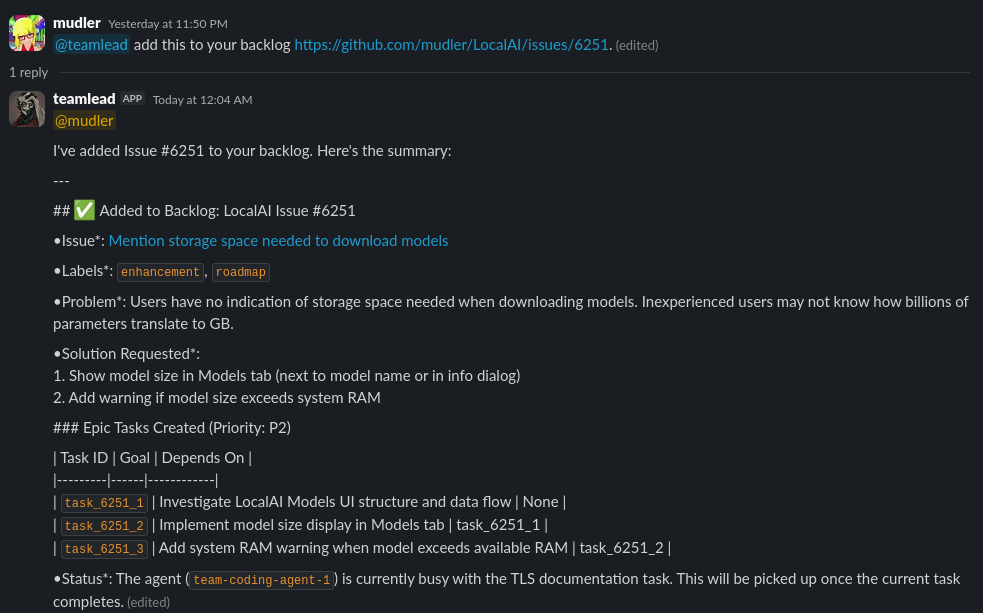Click the Today at 12:04 AM timestamp
983x613 pixels.
point(202,99)
